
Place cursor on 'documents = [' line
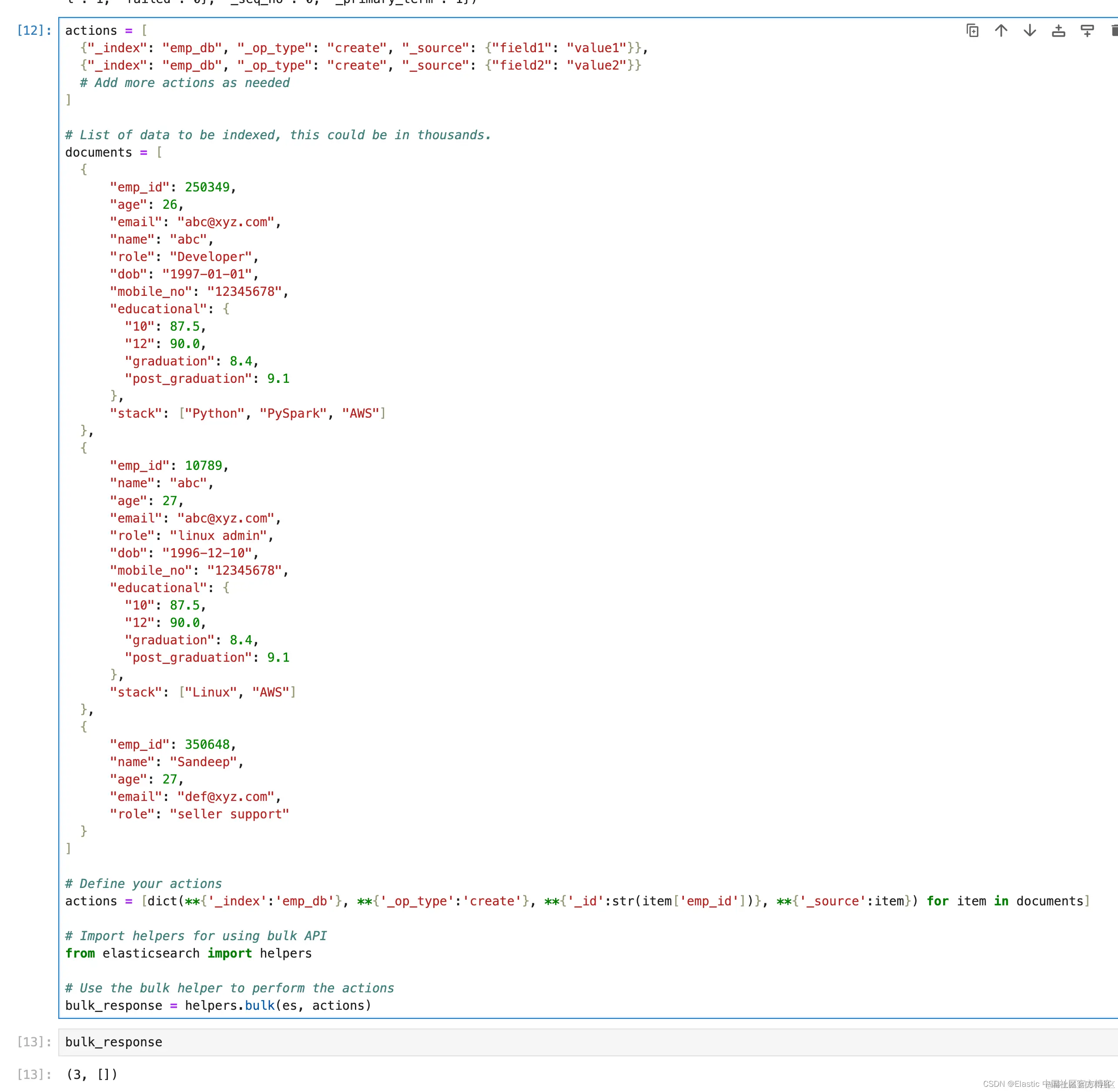(x=114, y=153)
